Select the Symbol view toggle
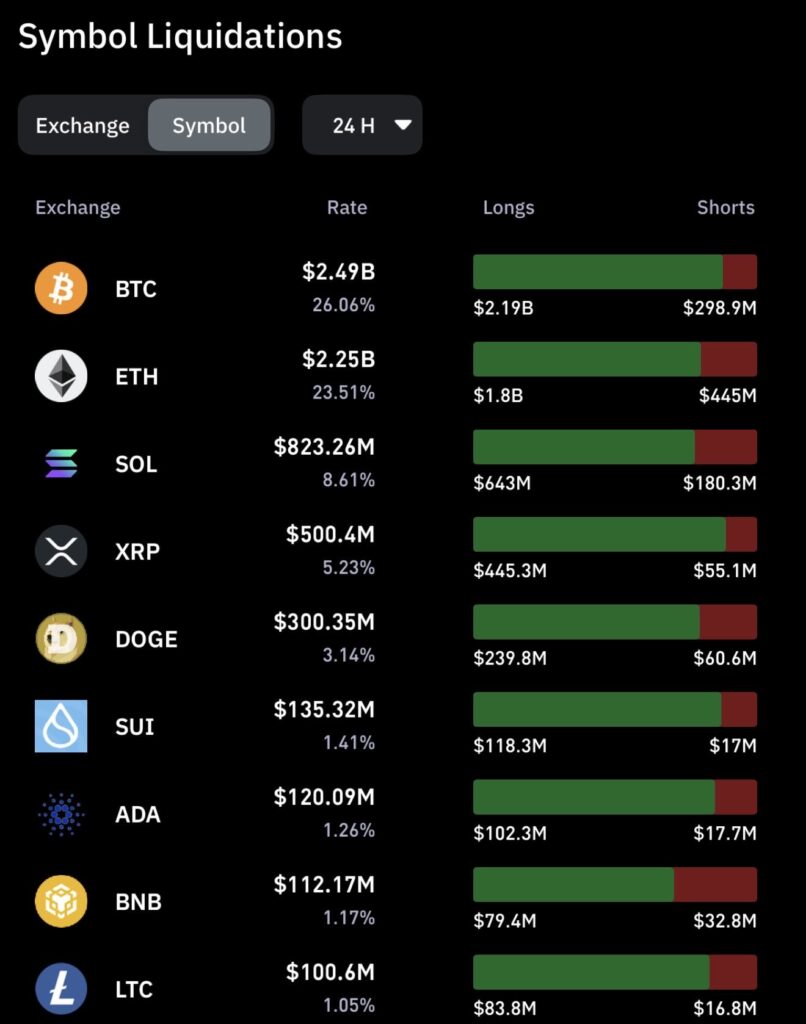Viewport: 806px width, 1024px height. tap(209, 126)
